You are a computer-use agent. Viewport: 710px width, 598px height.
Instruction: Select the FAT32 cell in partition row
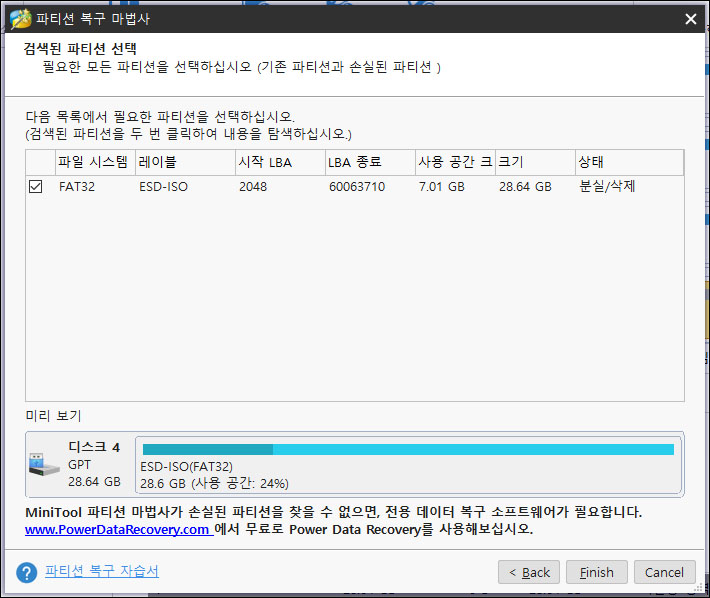pos(77,187)
